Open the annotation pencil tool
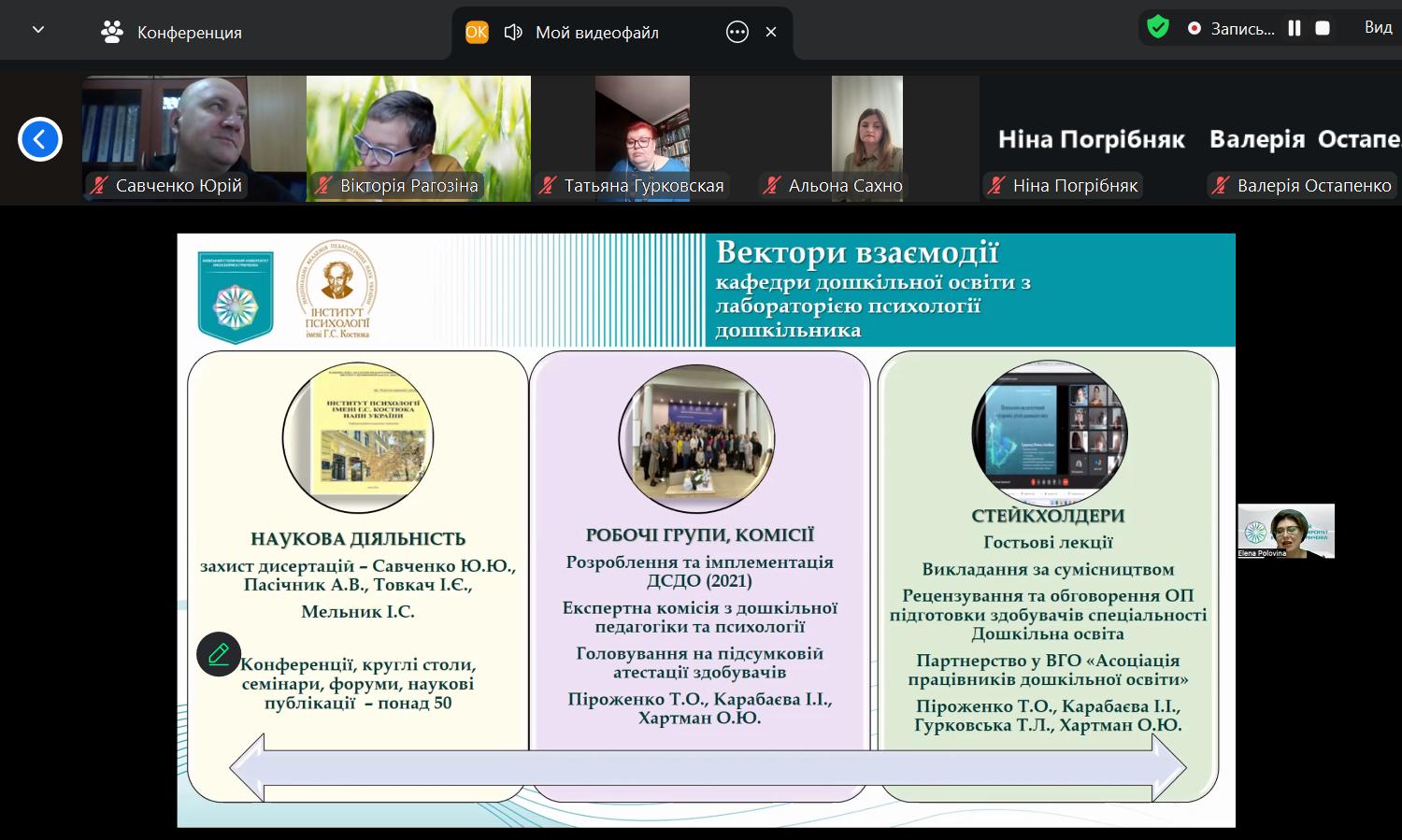The height and width of the screenshot is (840, 1402). [219, 654]
